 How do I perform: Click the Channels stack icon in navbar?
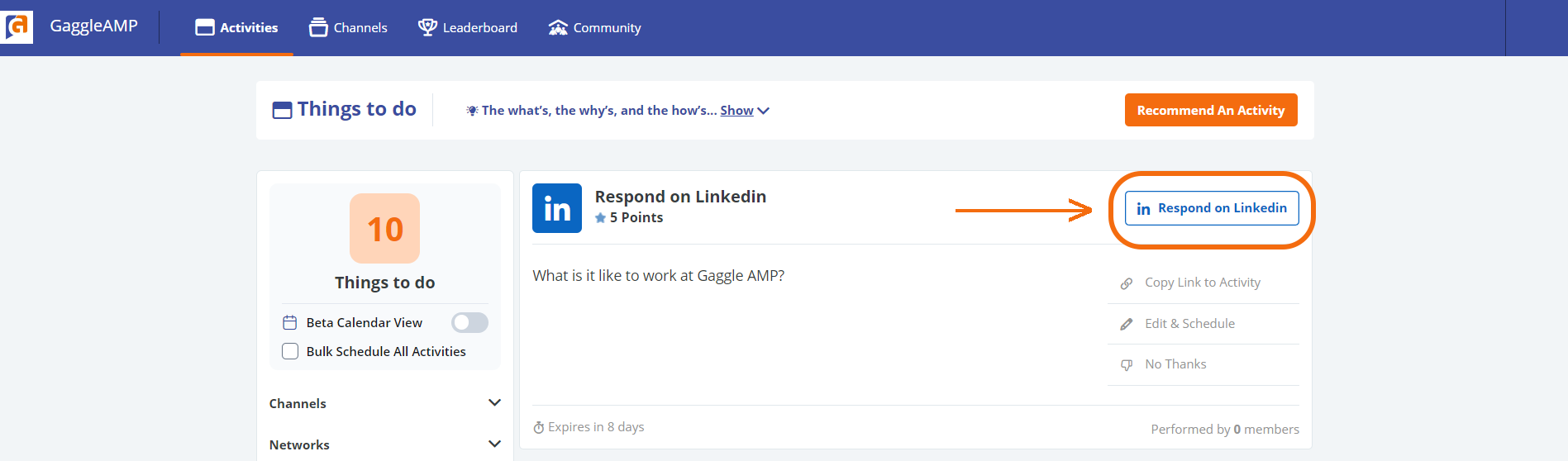[x=318, y=27]
